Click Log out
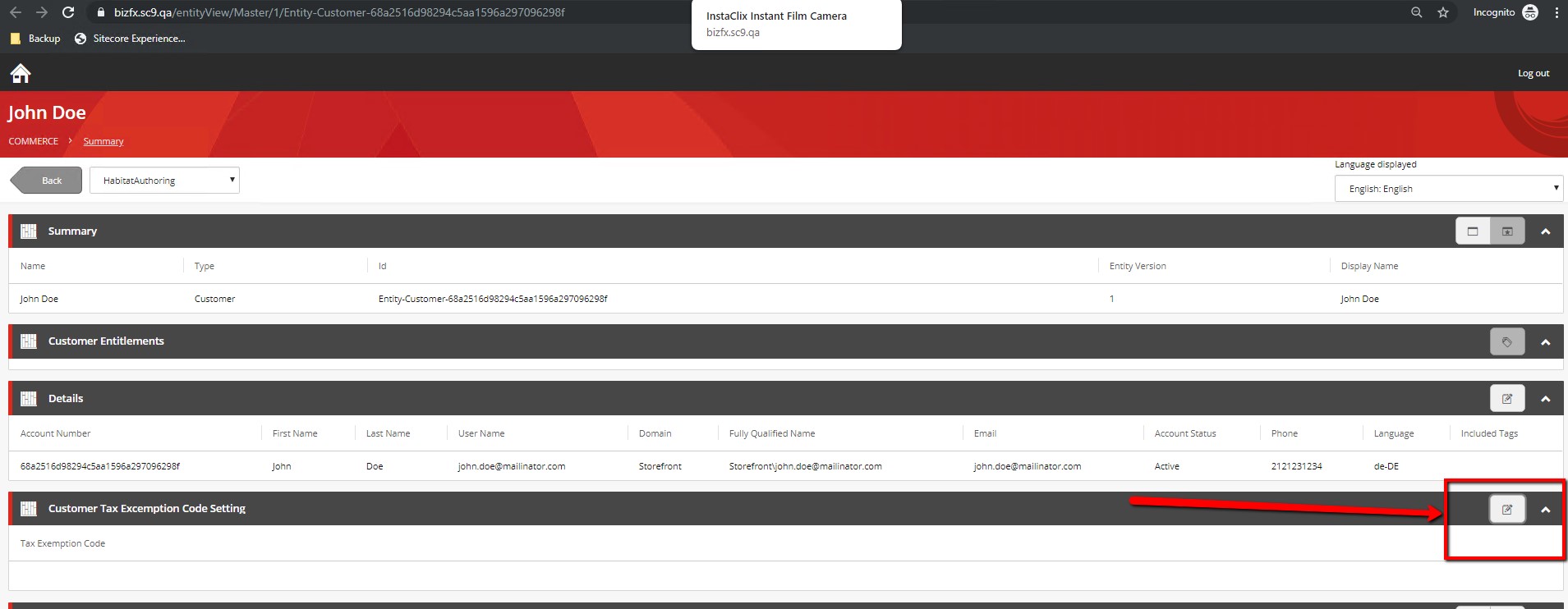The width and height of the screenshot is (1568, 609). point(1534,73)
